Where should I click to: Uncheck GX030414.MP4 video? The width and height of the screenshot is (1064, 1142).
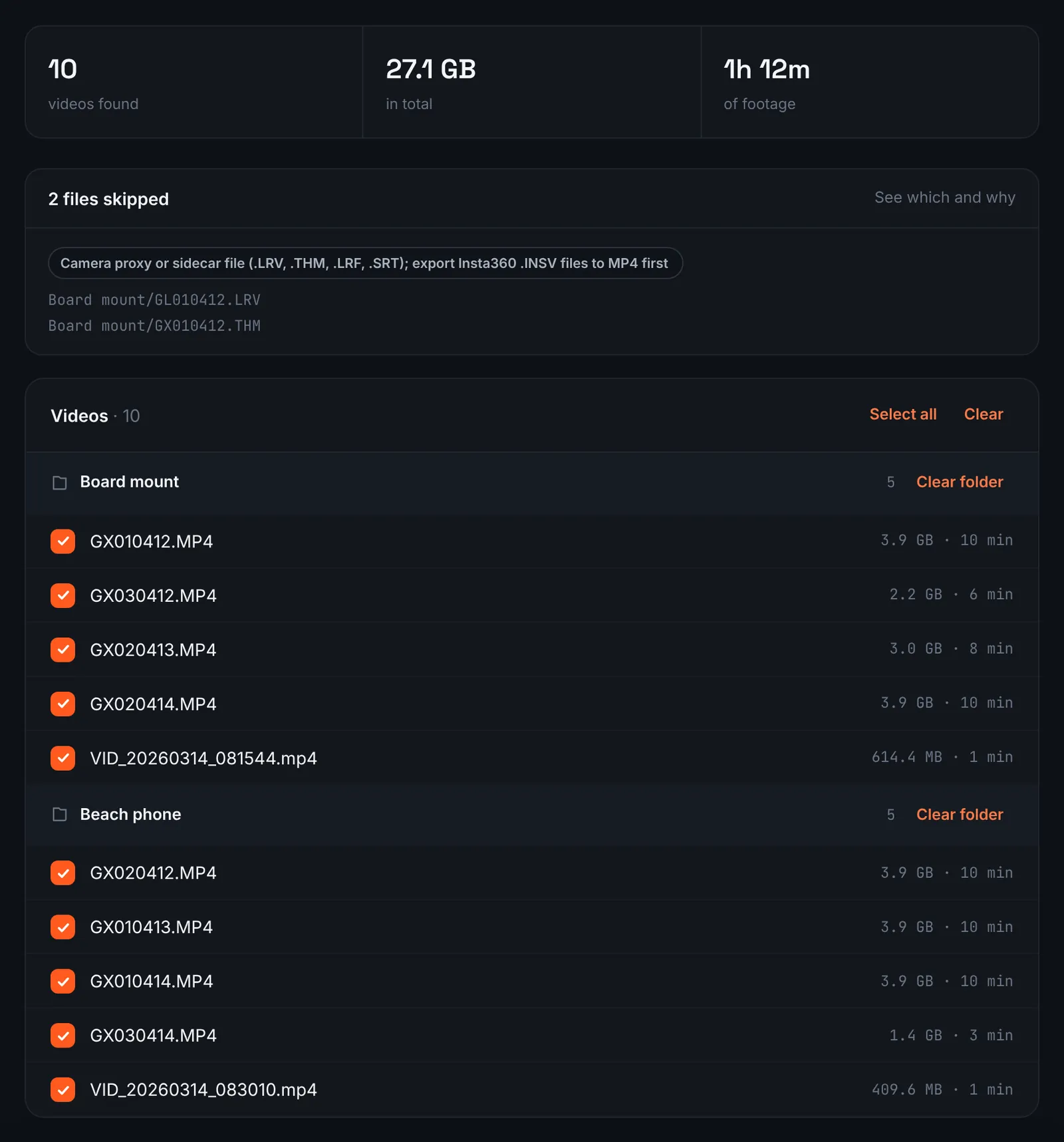[63, 1035]
